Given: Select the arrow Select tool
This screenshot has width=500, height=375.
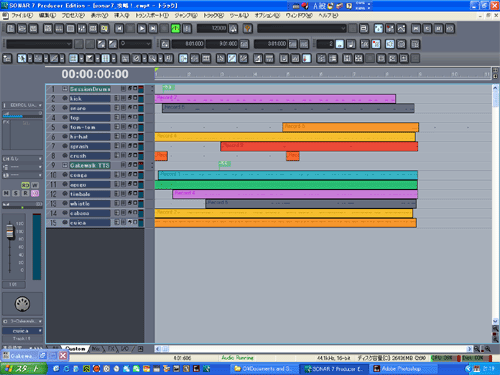Looking at the screenshot, I should click(22, 59).
